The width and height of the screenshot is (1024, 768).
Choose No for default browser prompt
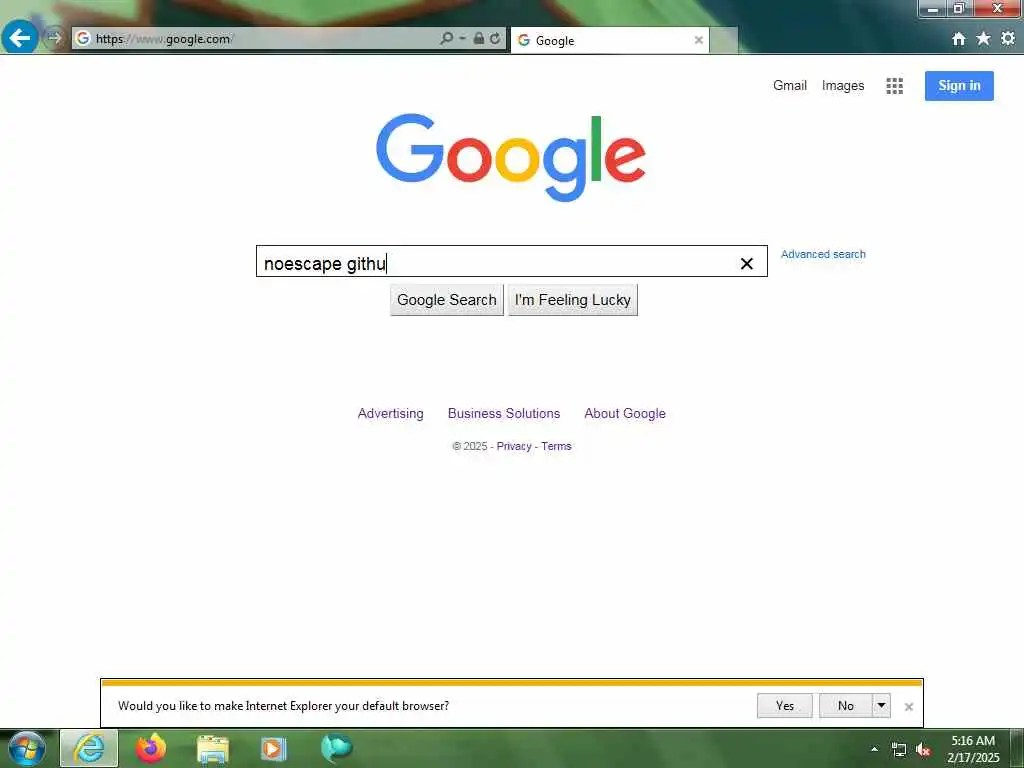click(x=846, y=705)
